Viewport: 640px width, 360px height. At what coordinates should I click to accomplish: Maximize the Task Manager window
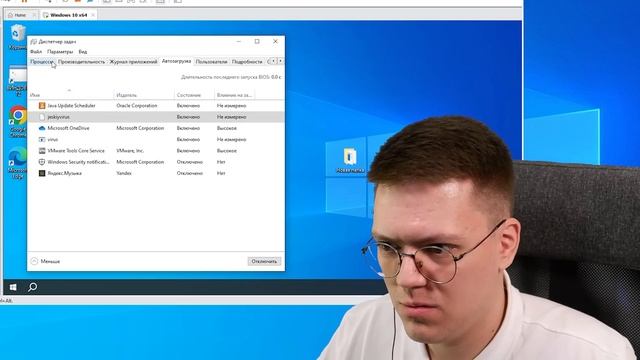(x=257, y=41)
